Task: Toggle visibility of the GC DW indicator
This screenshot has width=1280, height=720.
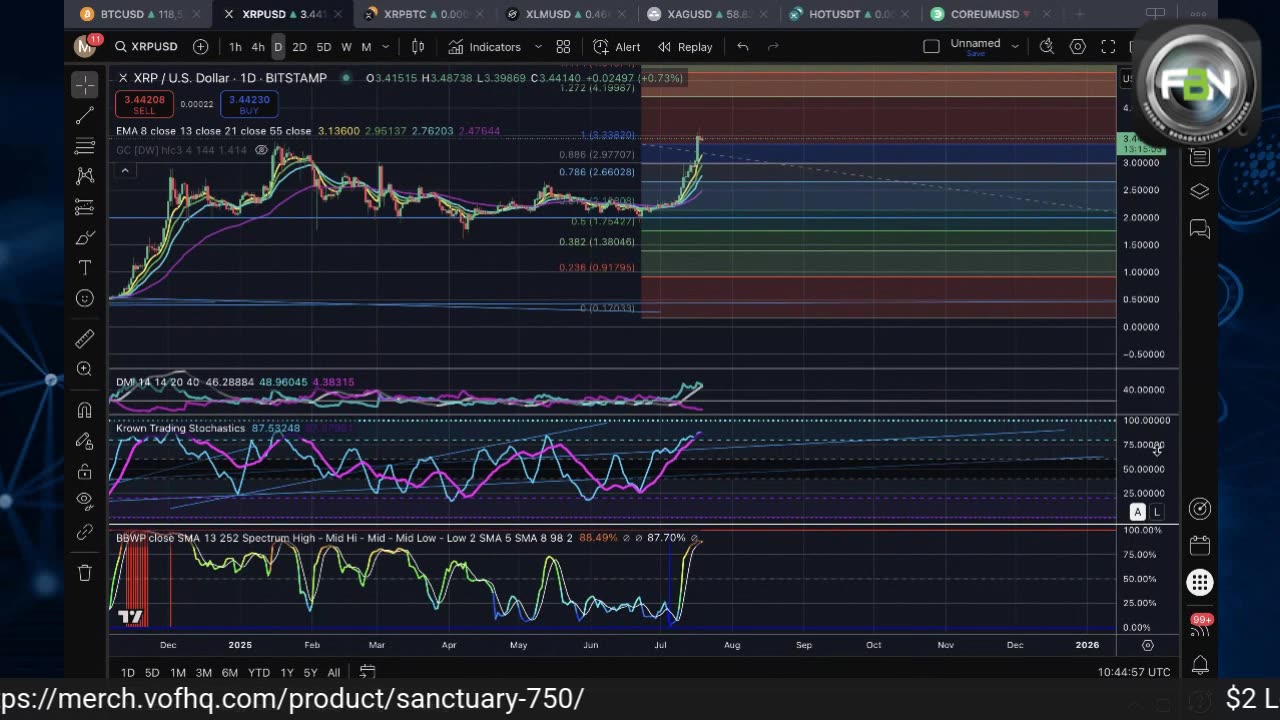Action: pyautogui.click(x=262, y=150)
